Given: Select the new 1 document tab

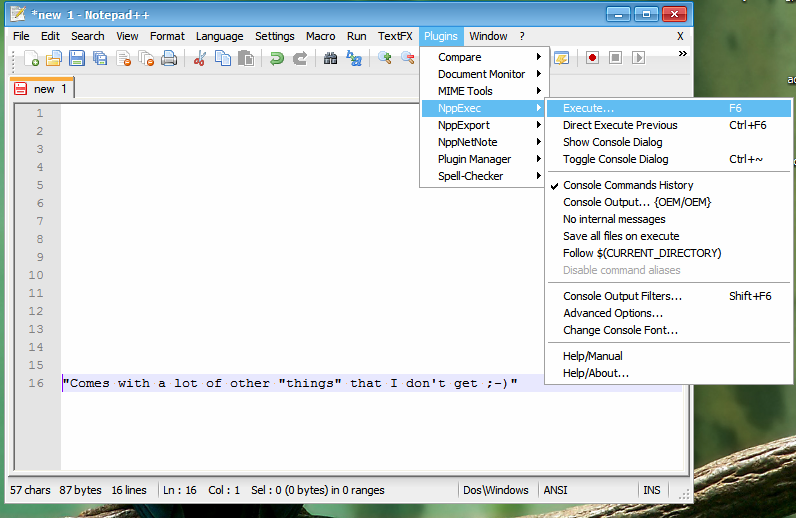Looking at the screenshot, I should coord(42,89).
